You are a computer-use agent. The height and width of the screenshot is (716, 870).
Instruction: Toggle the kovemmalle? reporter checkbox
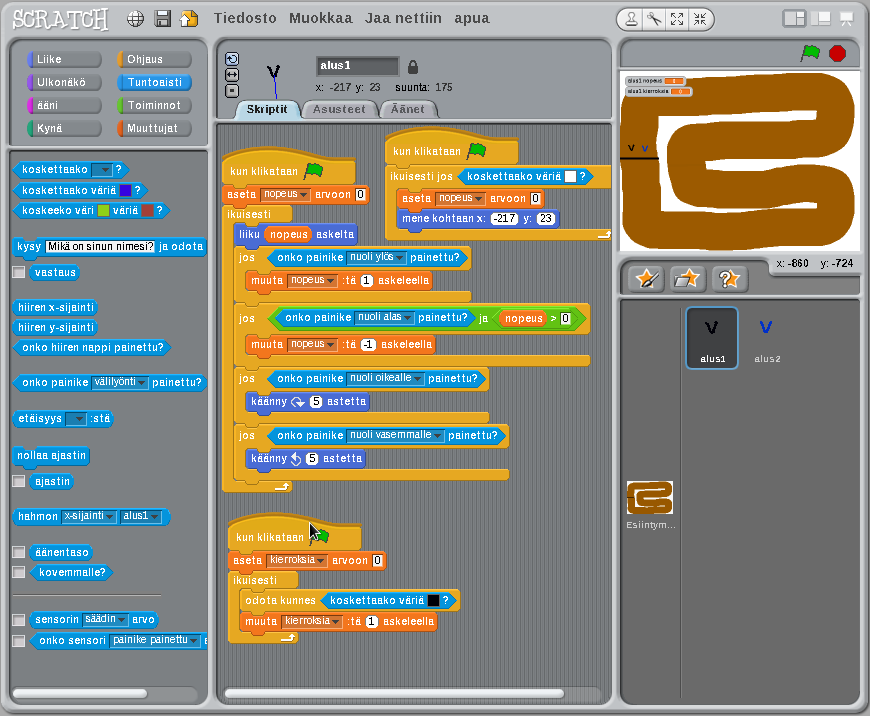click(x=19, y=572)
